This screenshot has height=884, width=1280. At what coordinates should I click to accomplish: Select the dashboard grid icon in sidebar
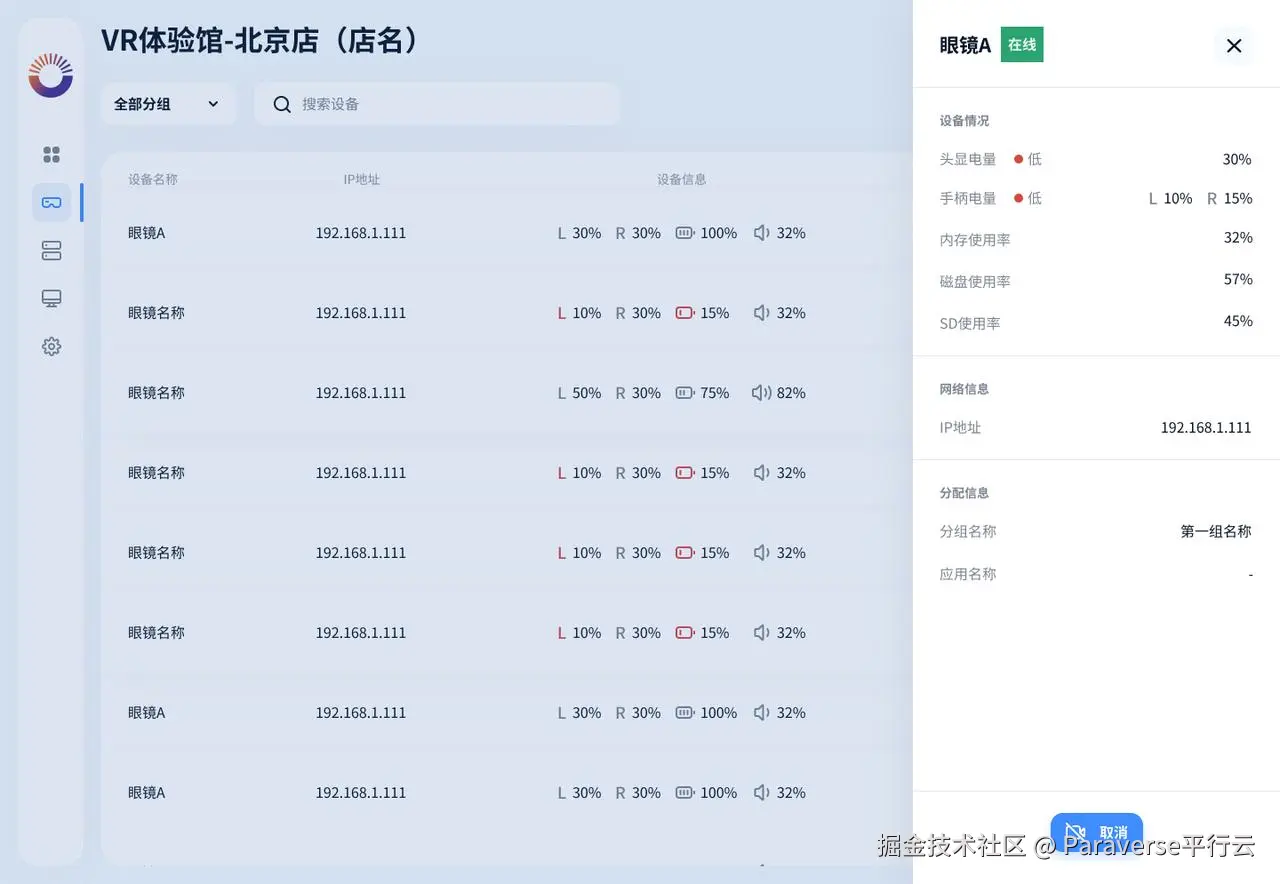pos(51,154)
